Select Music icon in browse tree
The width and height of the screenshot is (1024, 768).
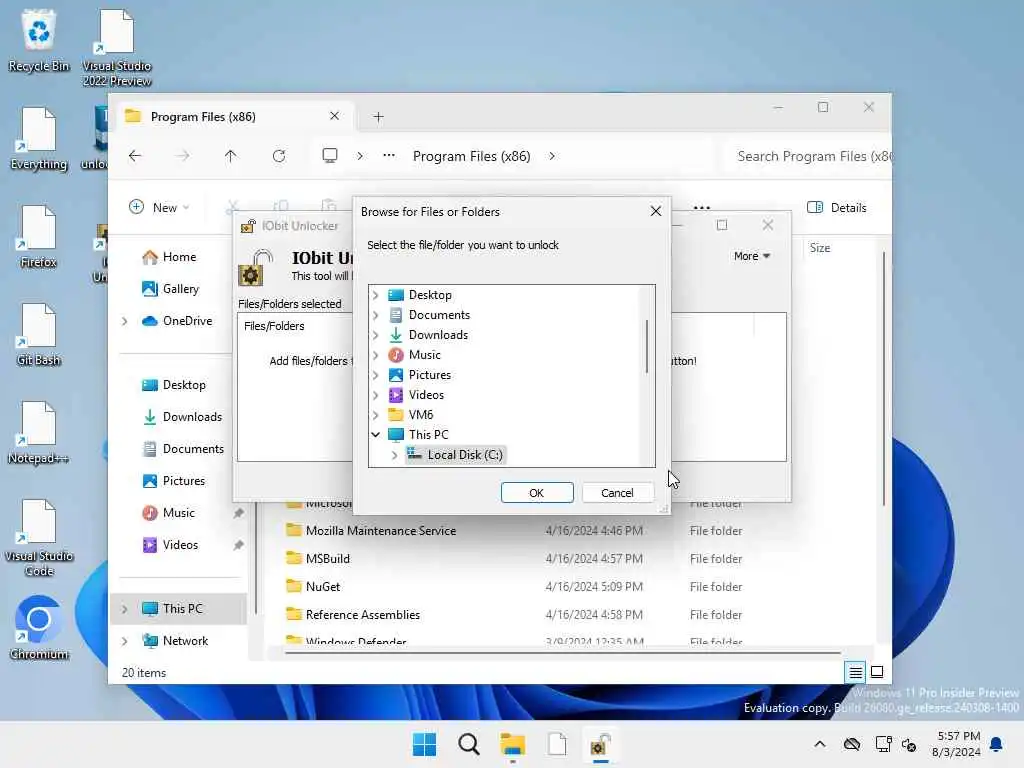click(x=396, y=355)
